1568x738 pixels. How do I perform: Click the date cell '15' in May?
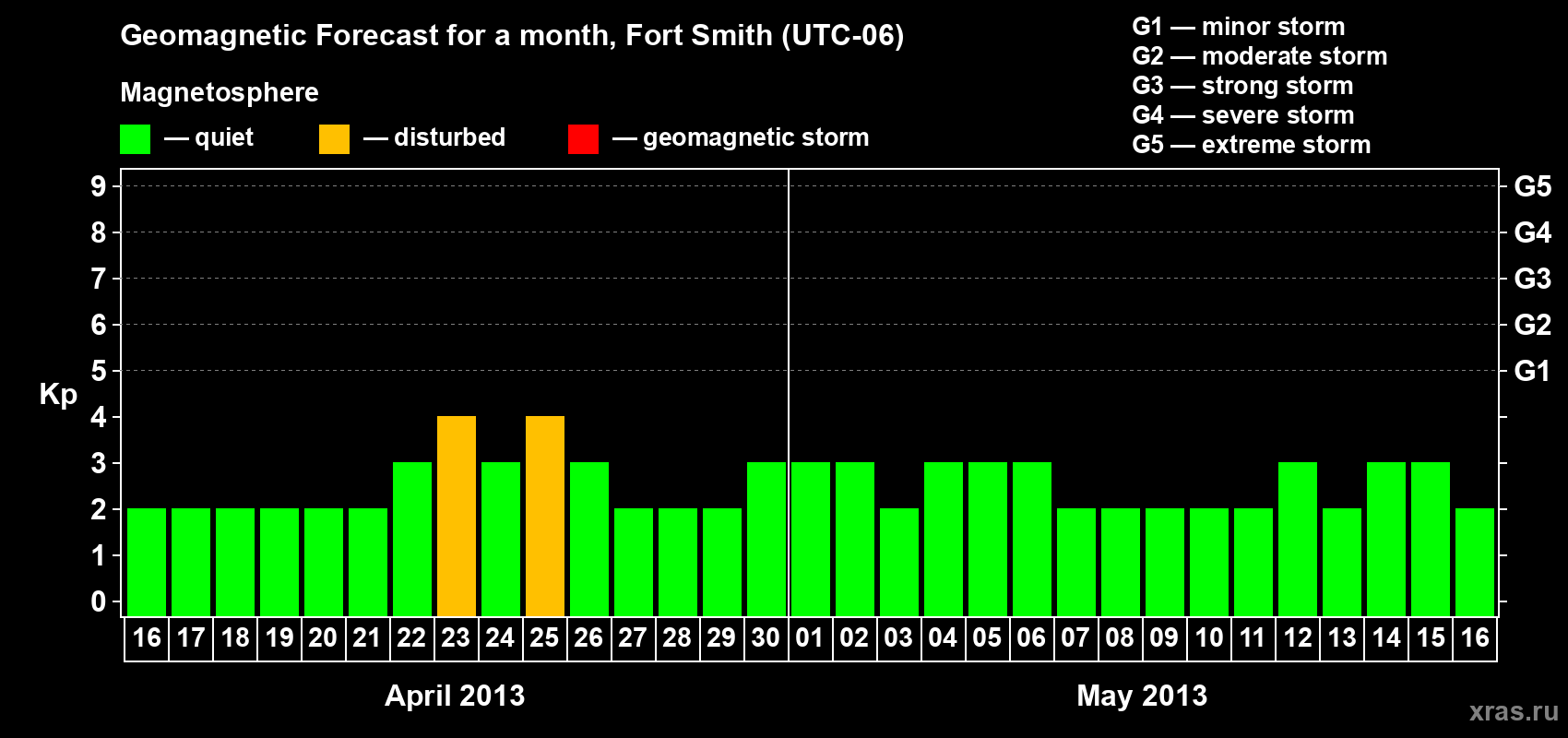pos(1431,638)
